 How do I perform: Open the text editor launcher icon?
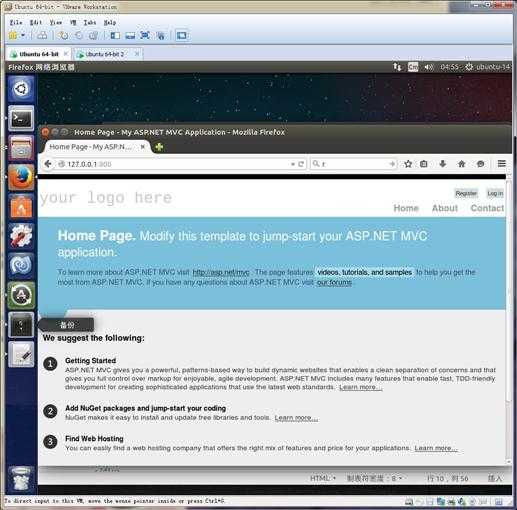[x=21, y=354]
